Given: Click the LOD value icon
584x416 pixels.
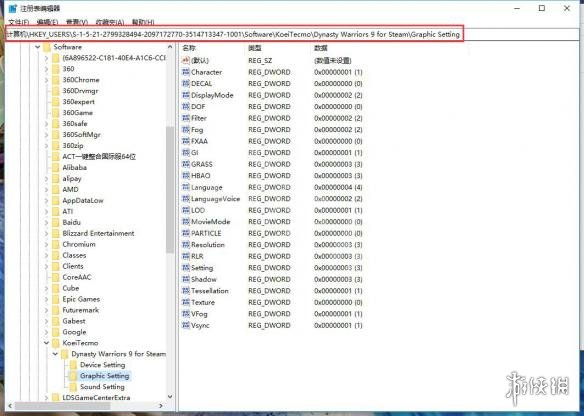Looking at the screenshot, I should pos(185,210).
